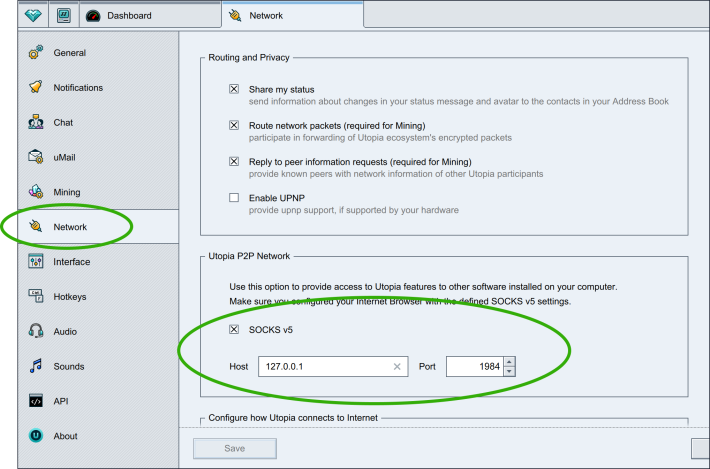Screen dimensions: 710x469
Task: Open the API terminal icon
Action: [x=35, y=401]
